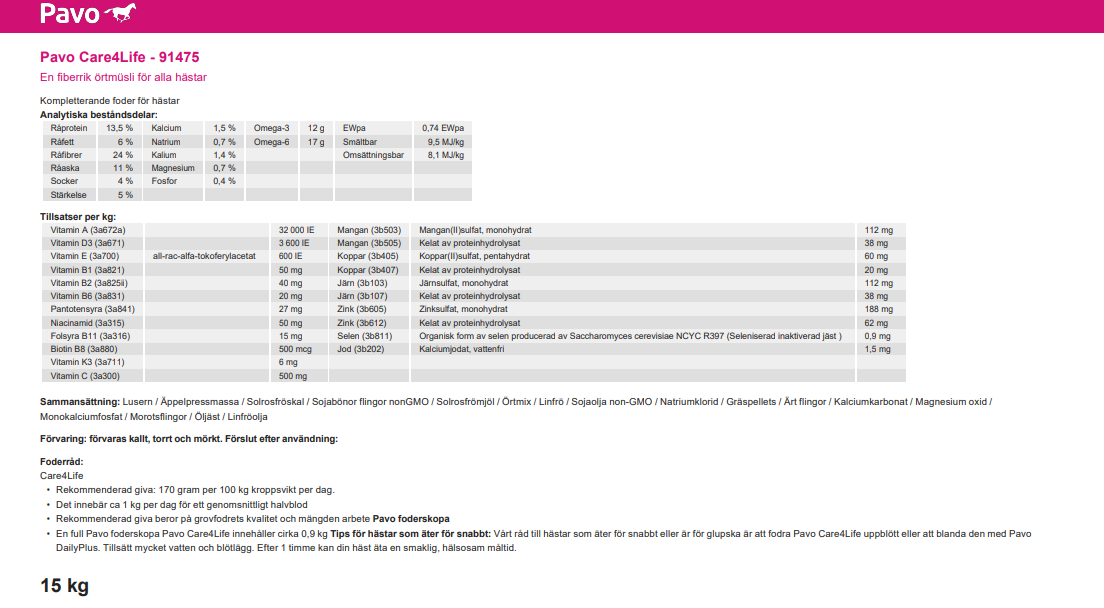Click the Vitamin A (3a672a) cell
The height and width of the screenshot is (608, 1104).
coord(88,230)
